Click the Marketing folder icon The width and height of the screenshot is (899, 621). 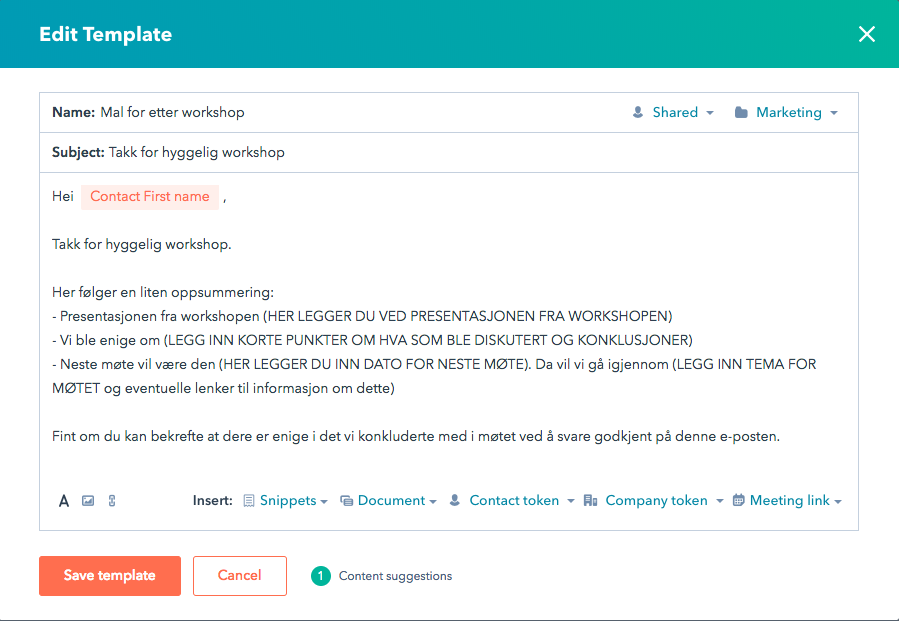tap(741, 113)
